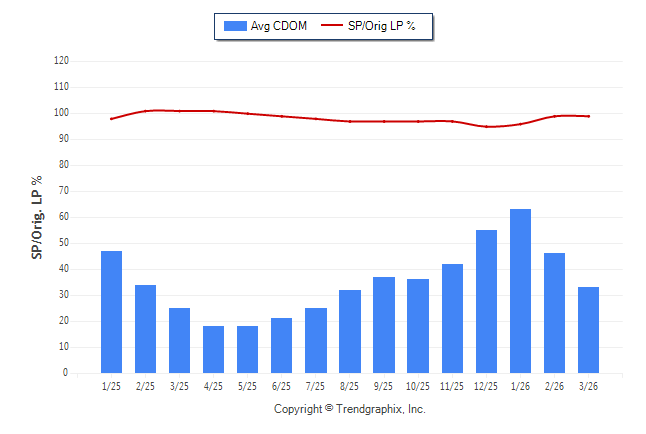This screenshot has width=646, height=434.
Task: Click the vertical SP/Orig. LP % axis title
Action: pyautogui.click(x=37, y=217)
